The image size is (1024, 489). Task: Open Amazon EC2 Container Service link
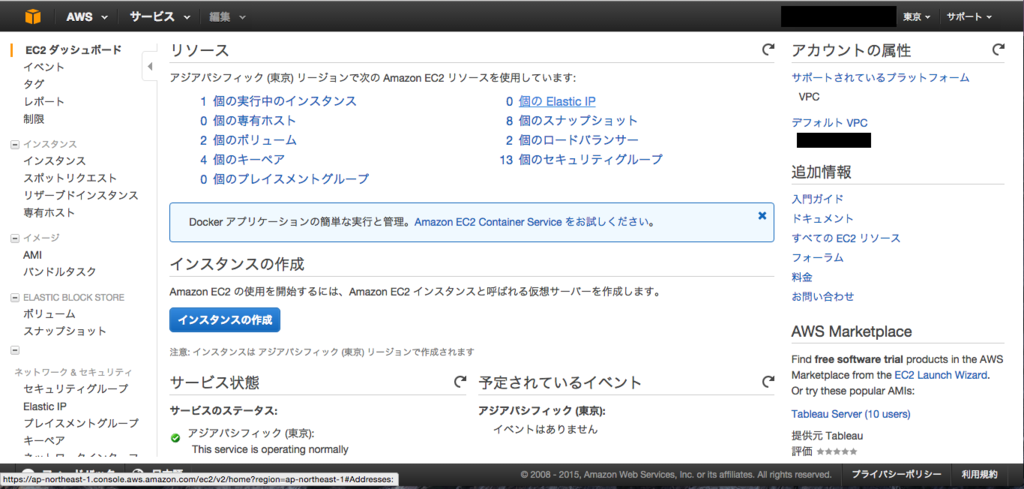tap(488, 222)
